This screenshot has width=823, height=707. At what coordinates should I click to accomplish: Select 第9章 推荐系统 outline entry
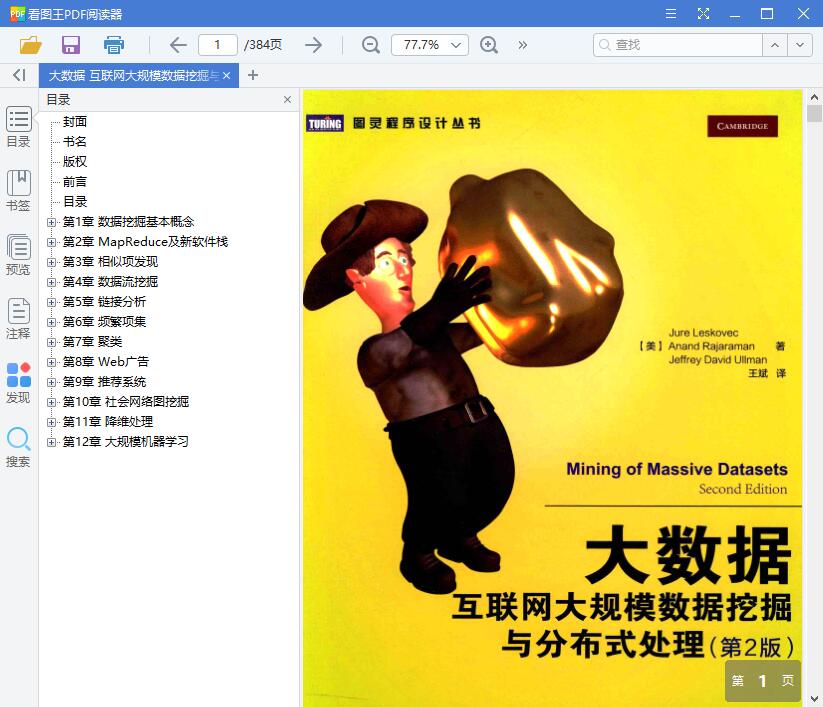104,382
